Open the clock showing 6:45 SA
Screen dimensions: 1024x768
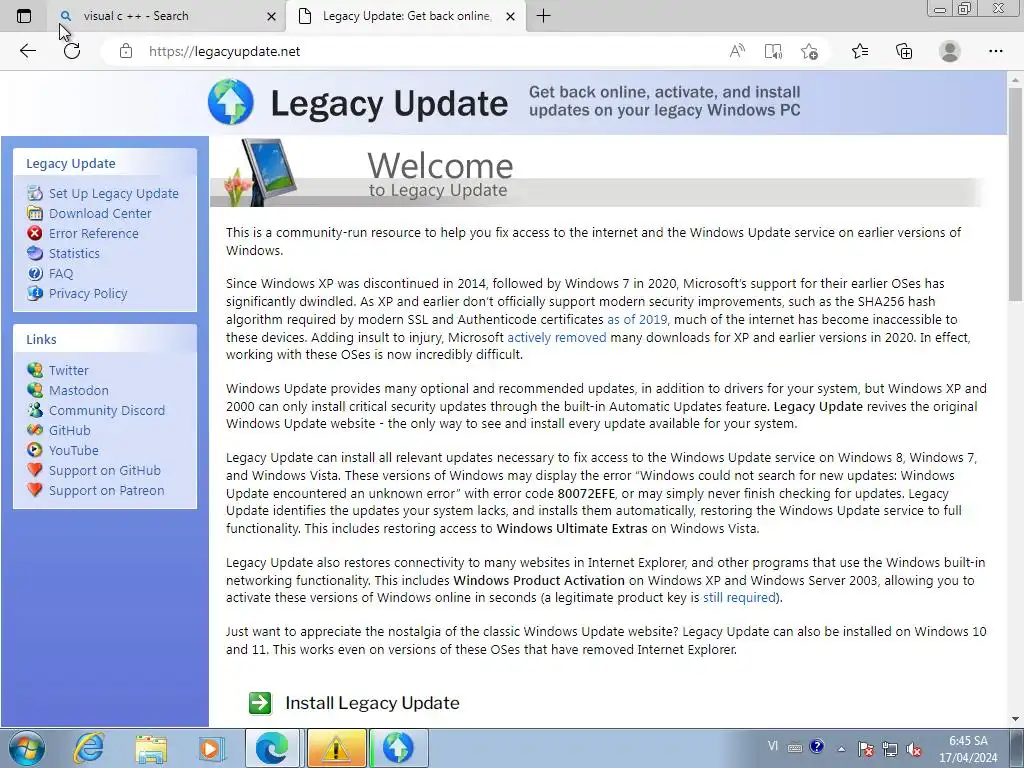coord(968,749)
